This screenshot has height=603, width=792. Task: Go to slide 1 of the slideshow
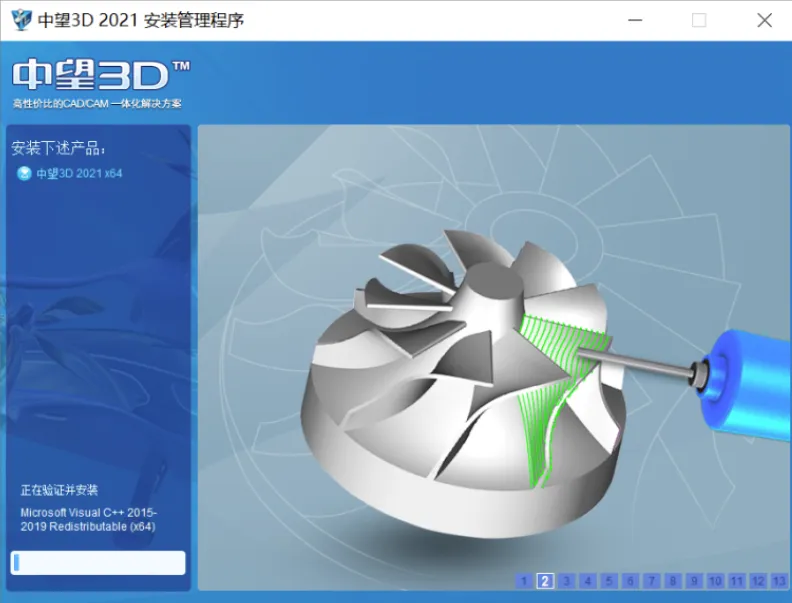(x=524, y=581)
